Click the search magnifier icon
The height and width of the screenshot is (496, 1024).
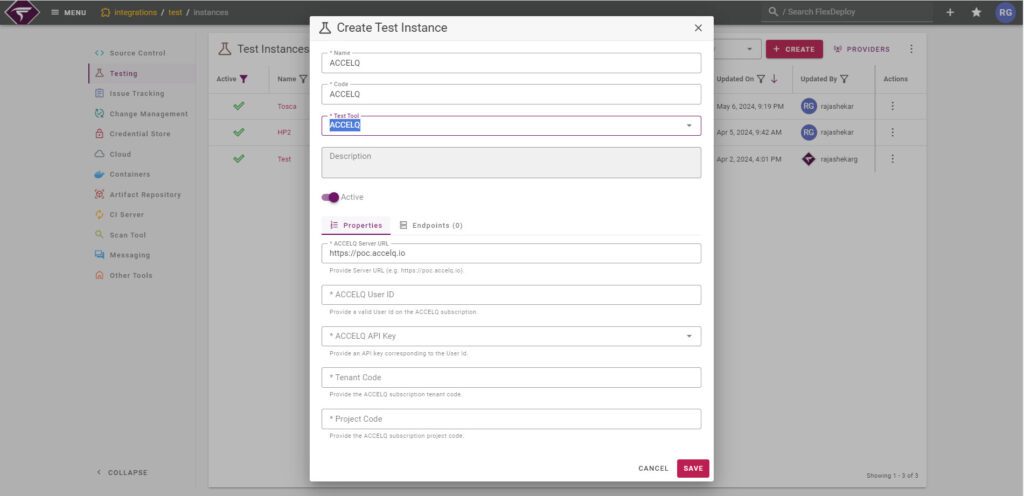click(x=773, y=12)
